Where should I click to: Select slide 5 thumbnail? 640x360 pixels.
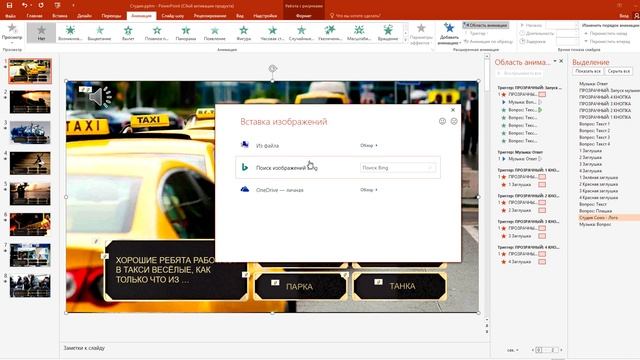pos(30,193)
